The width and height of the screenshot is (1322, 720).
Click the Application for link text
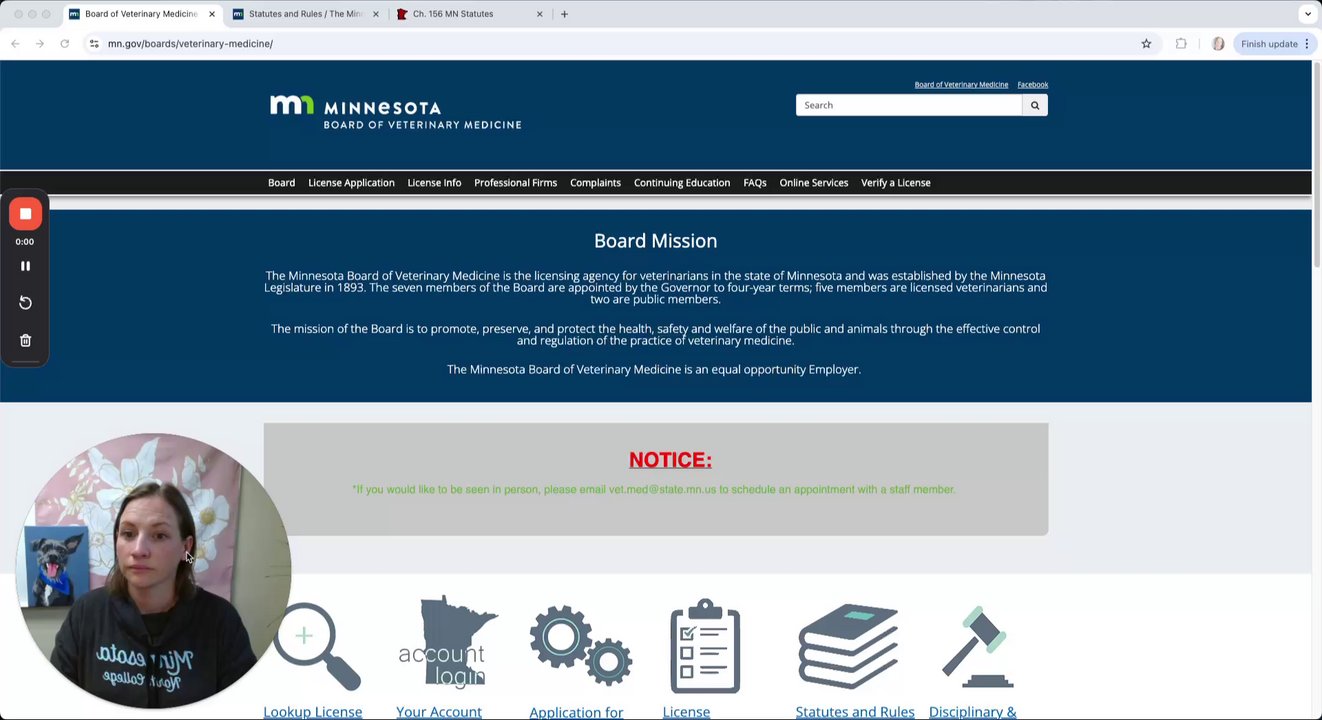pos(576,713)
